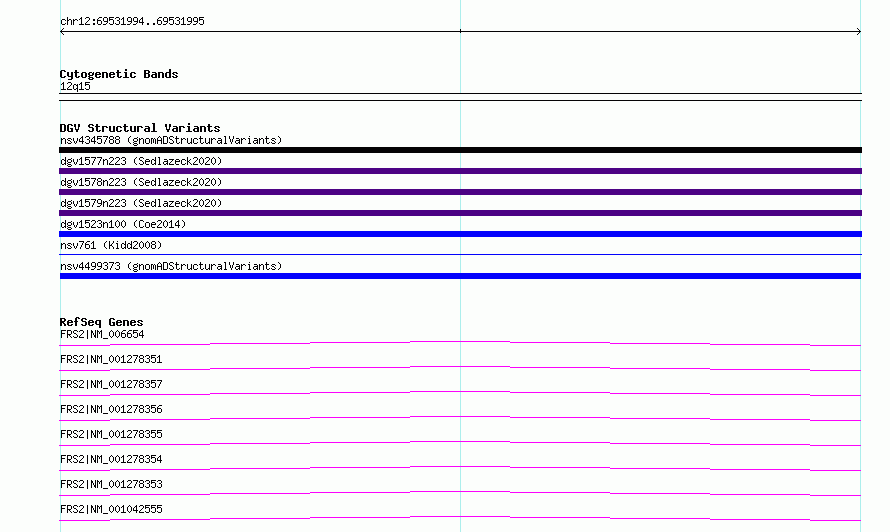890x532 pixels.
Task: Open transcript FRS2|NM_001278355 label
Action: coord(111,434)
